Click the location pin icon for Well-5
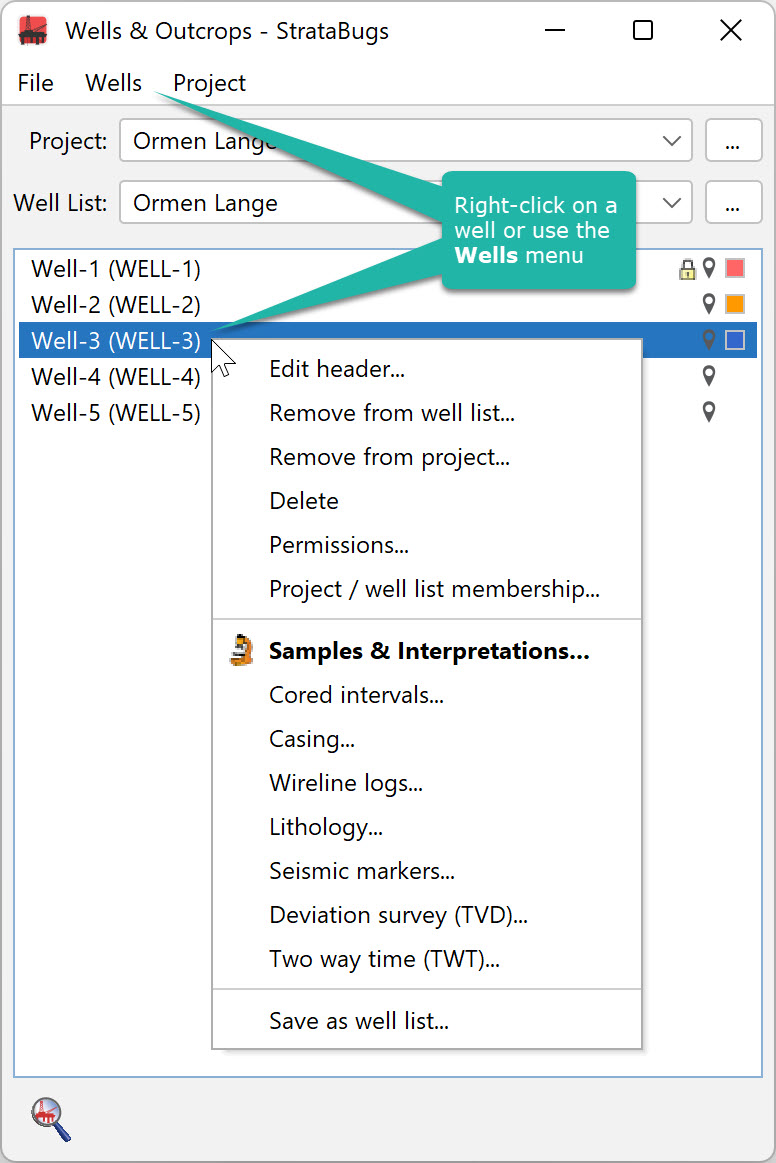The height and width of the screenshot is (1163, 776). pos(709,412)
